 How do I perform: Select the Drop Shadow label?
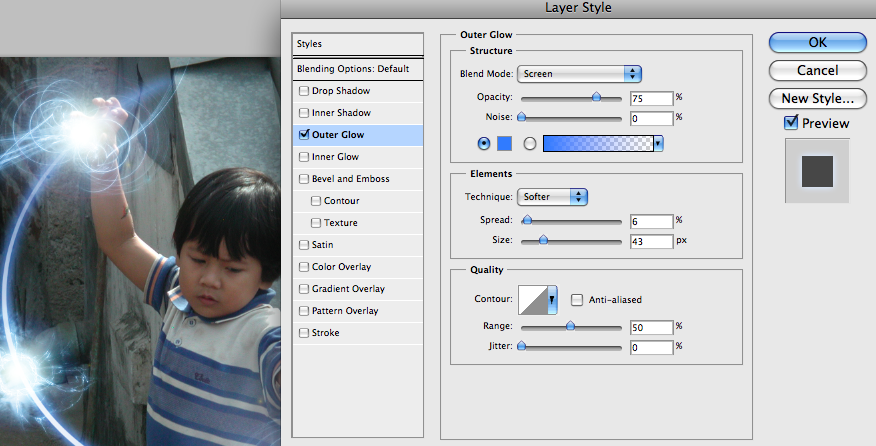click(341, 91)
